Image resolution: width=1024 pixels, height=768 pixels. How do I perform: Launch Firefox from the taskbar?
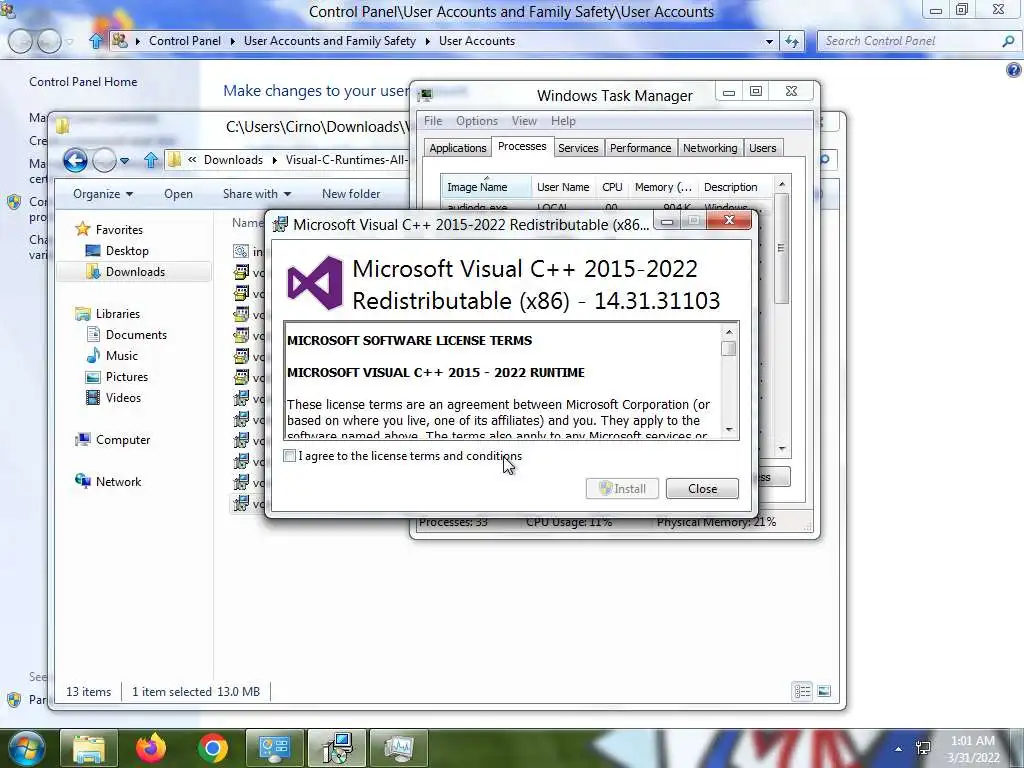pyautogui.click(x=151, y=748)
